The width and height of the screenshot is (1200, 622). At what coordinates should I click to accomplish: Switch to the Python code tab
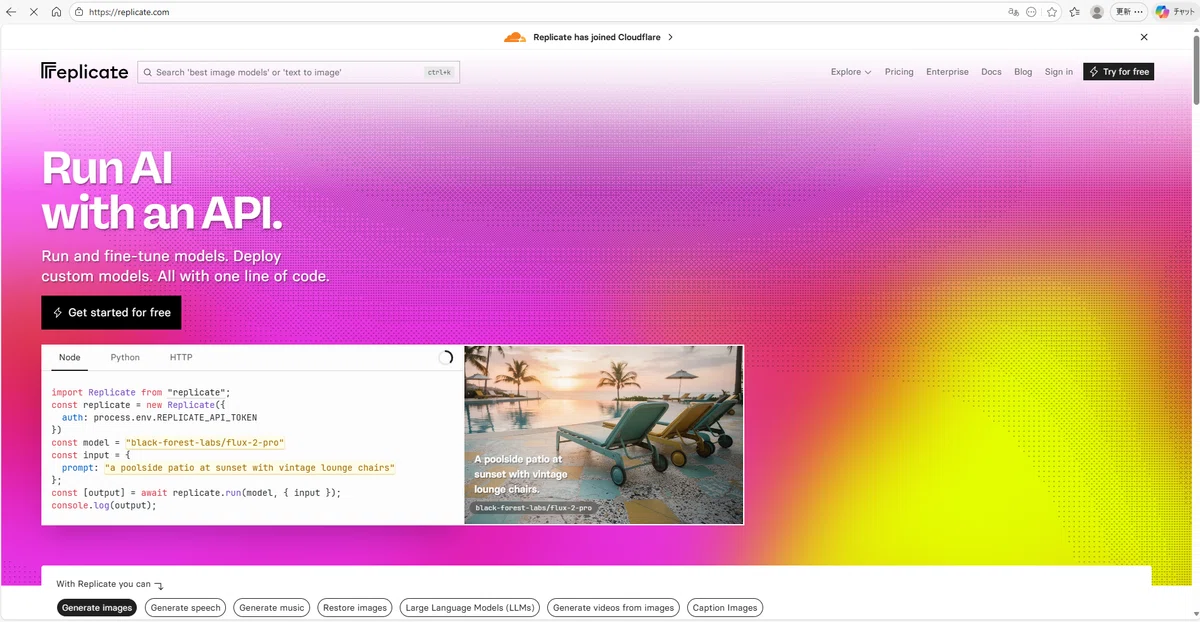125,357
